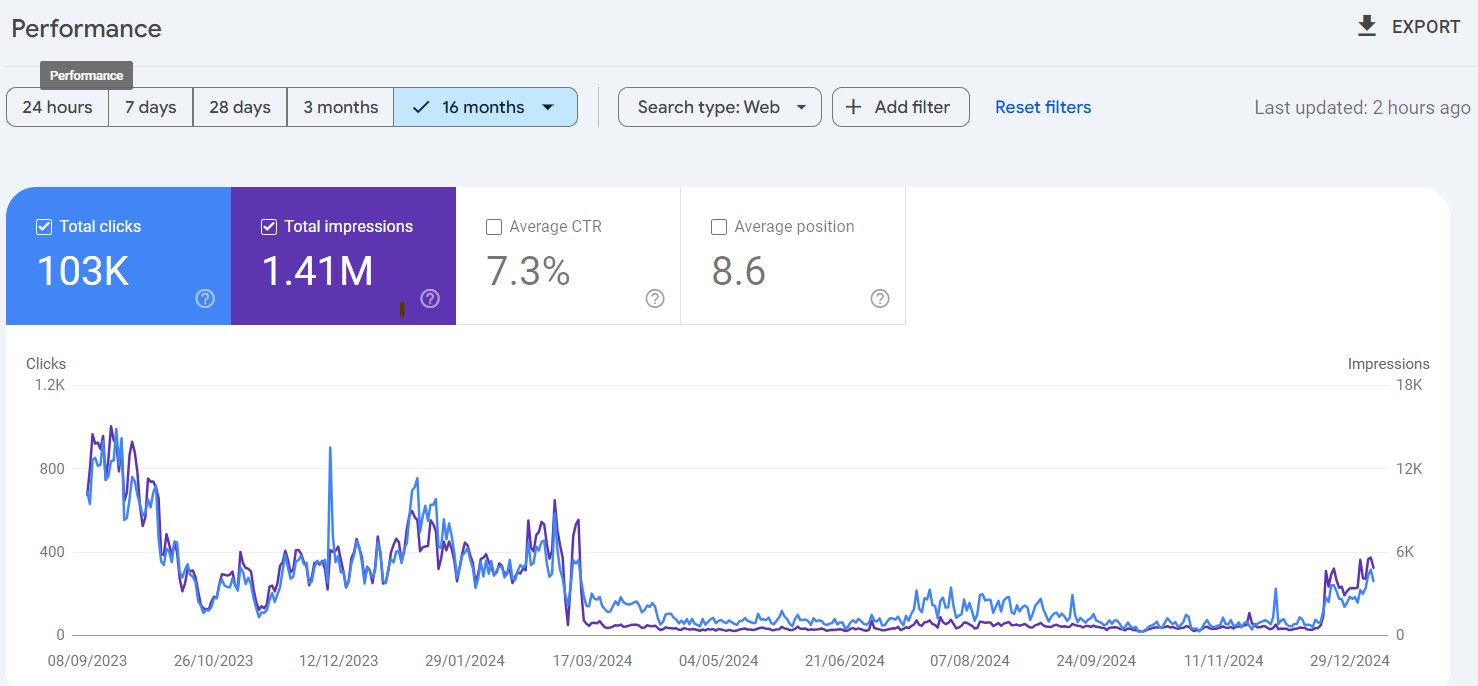Expand the 16 months date range dropdown arrow
This screenshot has width=1478, height=686.
(x=547, y=107)
